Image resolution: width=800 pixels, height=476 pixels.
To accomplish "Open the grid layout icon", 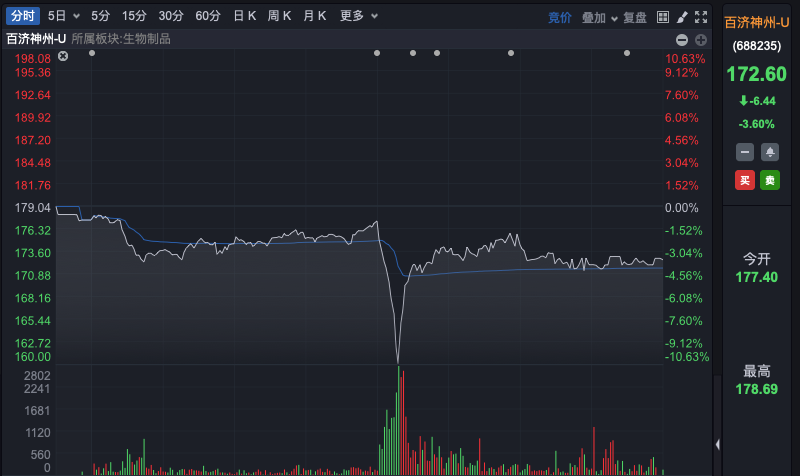I will tap(663, 17).
